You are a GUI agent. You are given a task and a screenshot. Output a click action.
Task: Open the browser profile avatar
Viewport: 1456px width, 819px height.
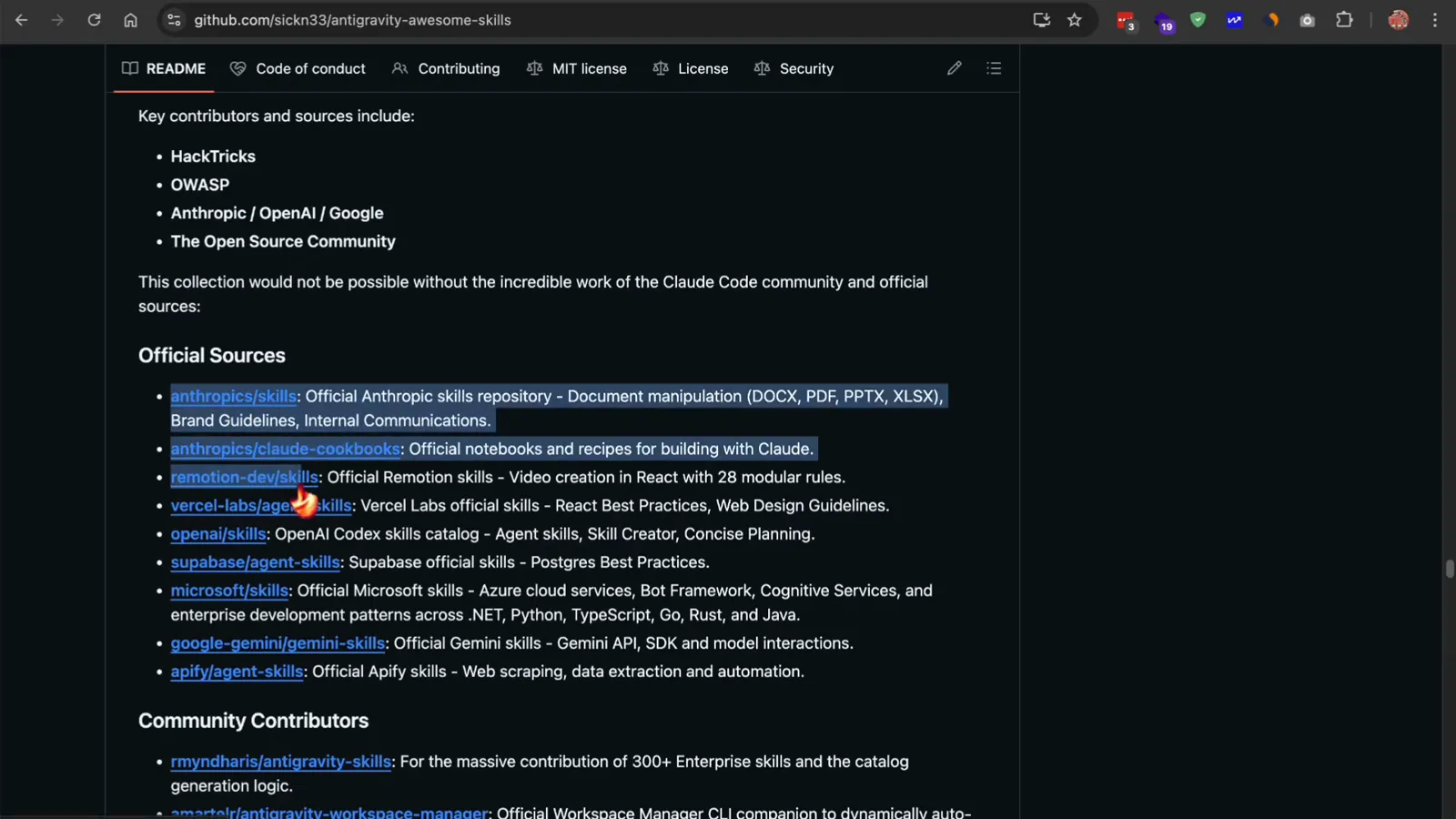[1399, 20]
